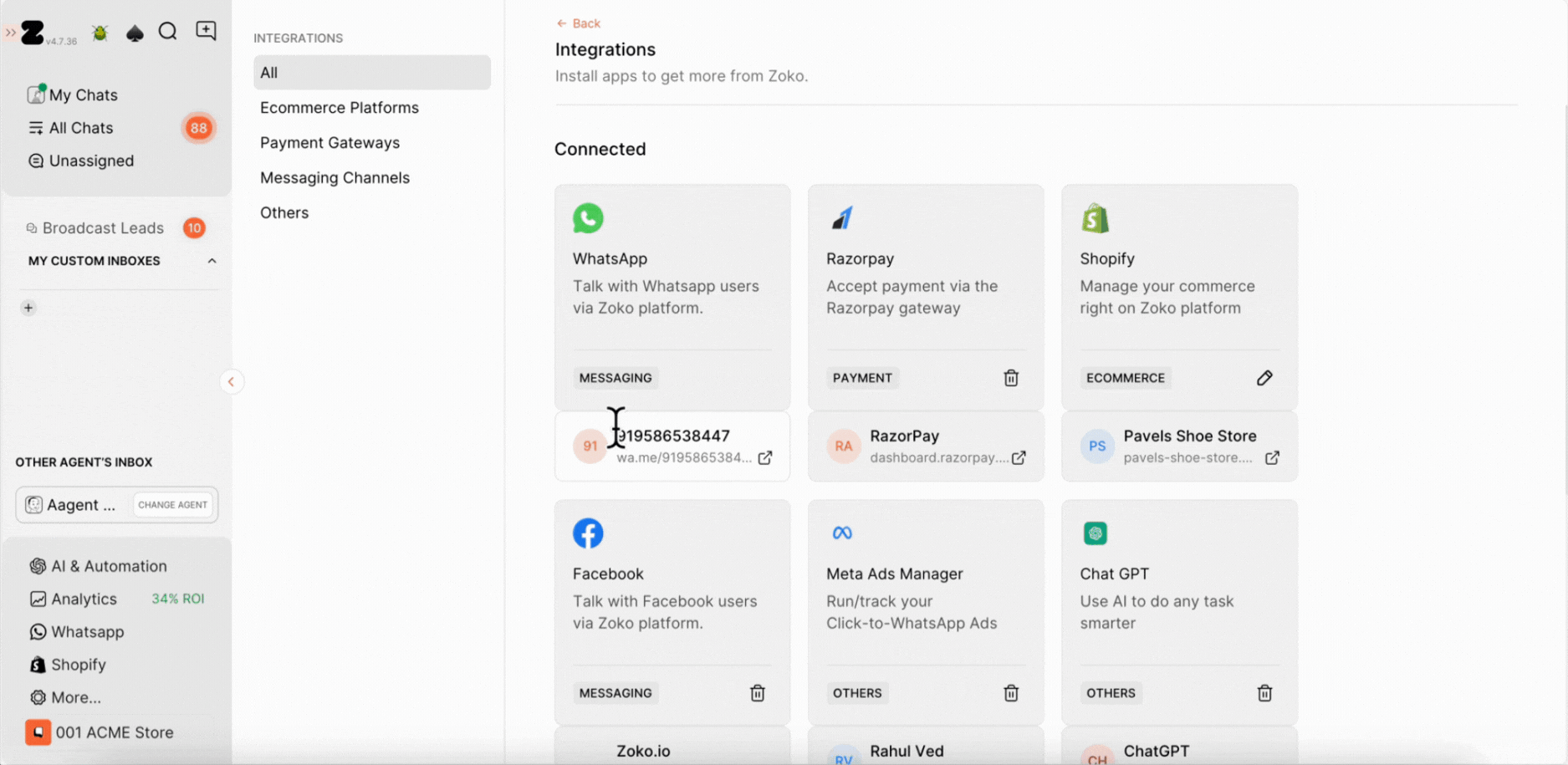Click the Change Agent button
Viewport: 1568px width, 765px height.
tap(173, 505)
